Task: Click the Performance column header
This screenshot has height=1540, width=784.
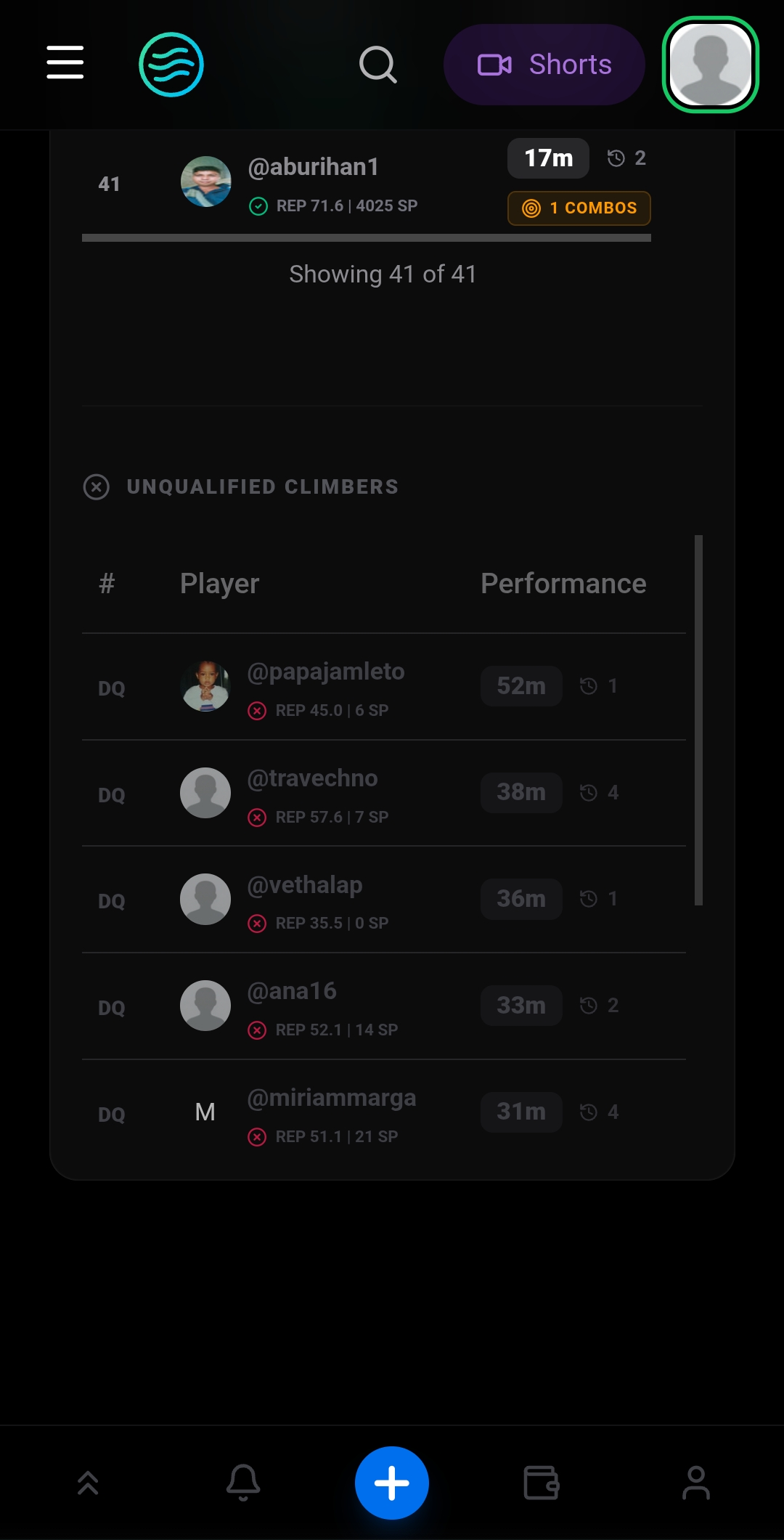Action: coord(563,584)
